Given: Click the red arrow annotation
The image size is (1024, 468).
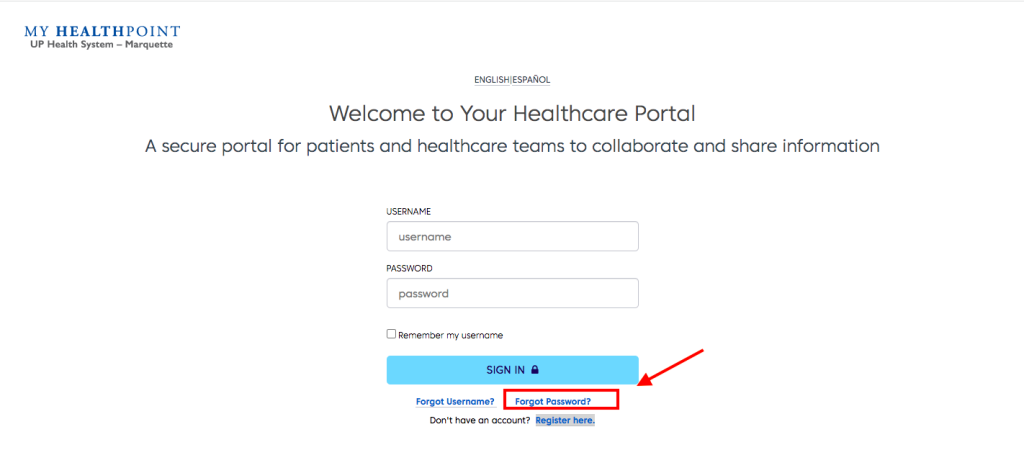Looking at the screenshot, I should pyautogui.click(x=670, y=367).
